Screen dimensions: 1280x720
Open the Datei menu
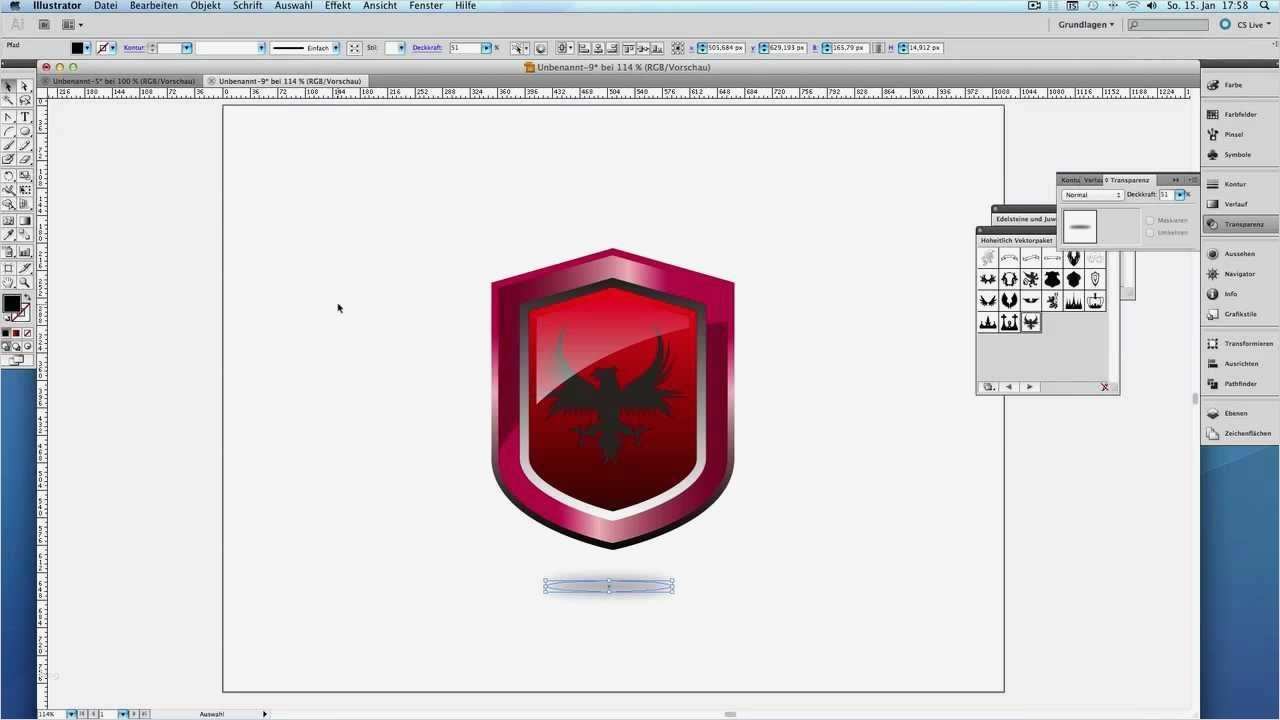click(106, 6)
